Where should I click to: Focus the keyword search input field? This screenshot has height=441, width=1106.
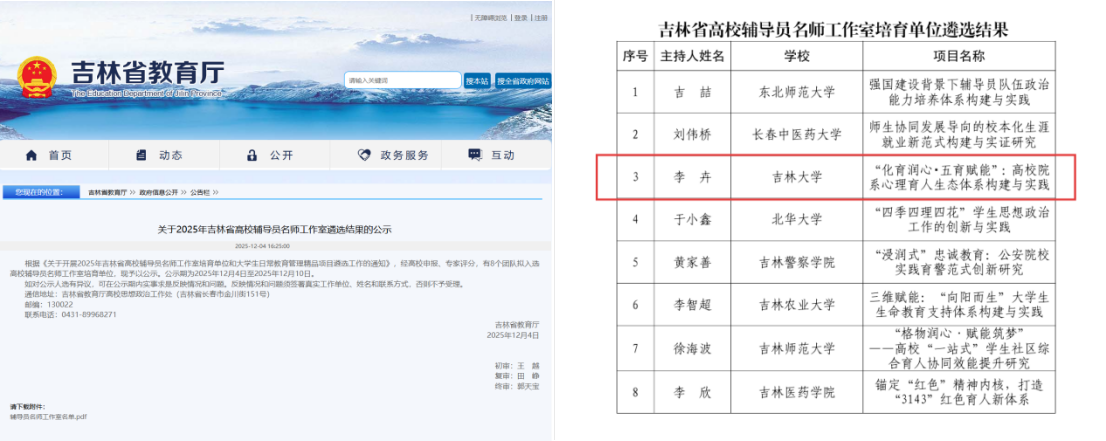click(402, 80)
